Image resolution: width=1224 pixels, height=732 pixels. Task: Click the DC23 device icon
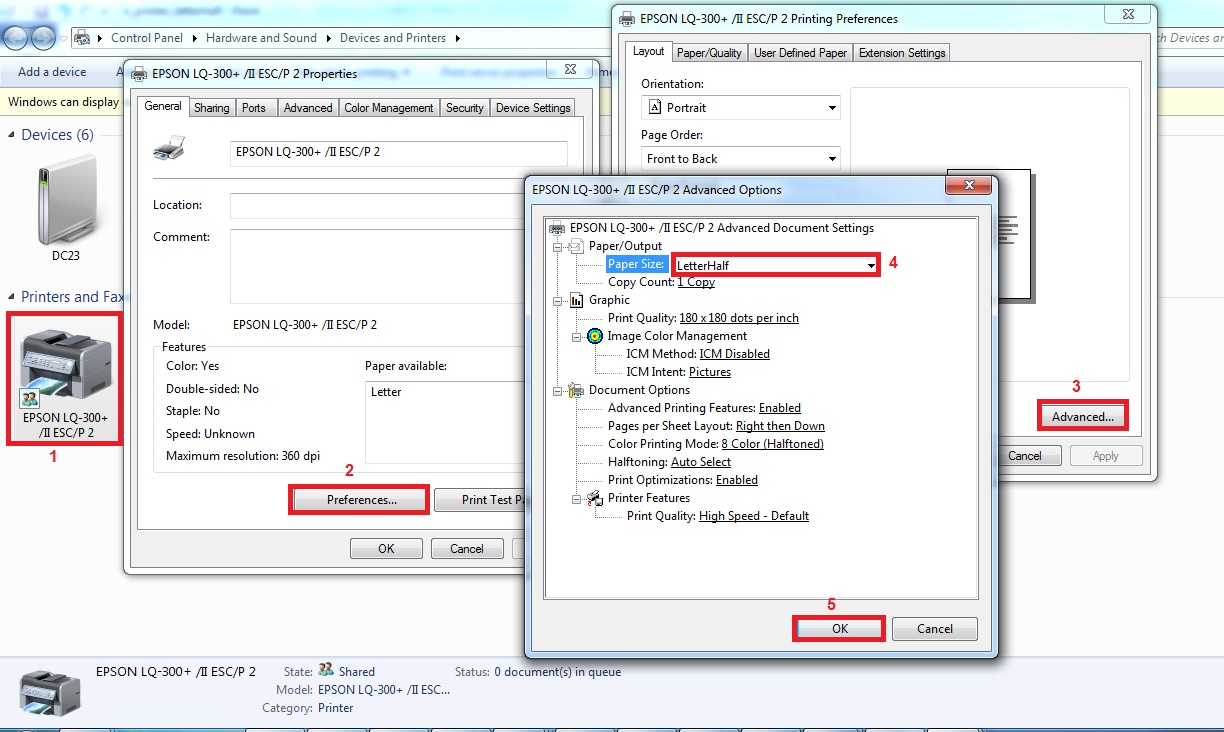pyautogui.click(x=65, y=206)
